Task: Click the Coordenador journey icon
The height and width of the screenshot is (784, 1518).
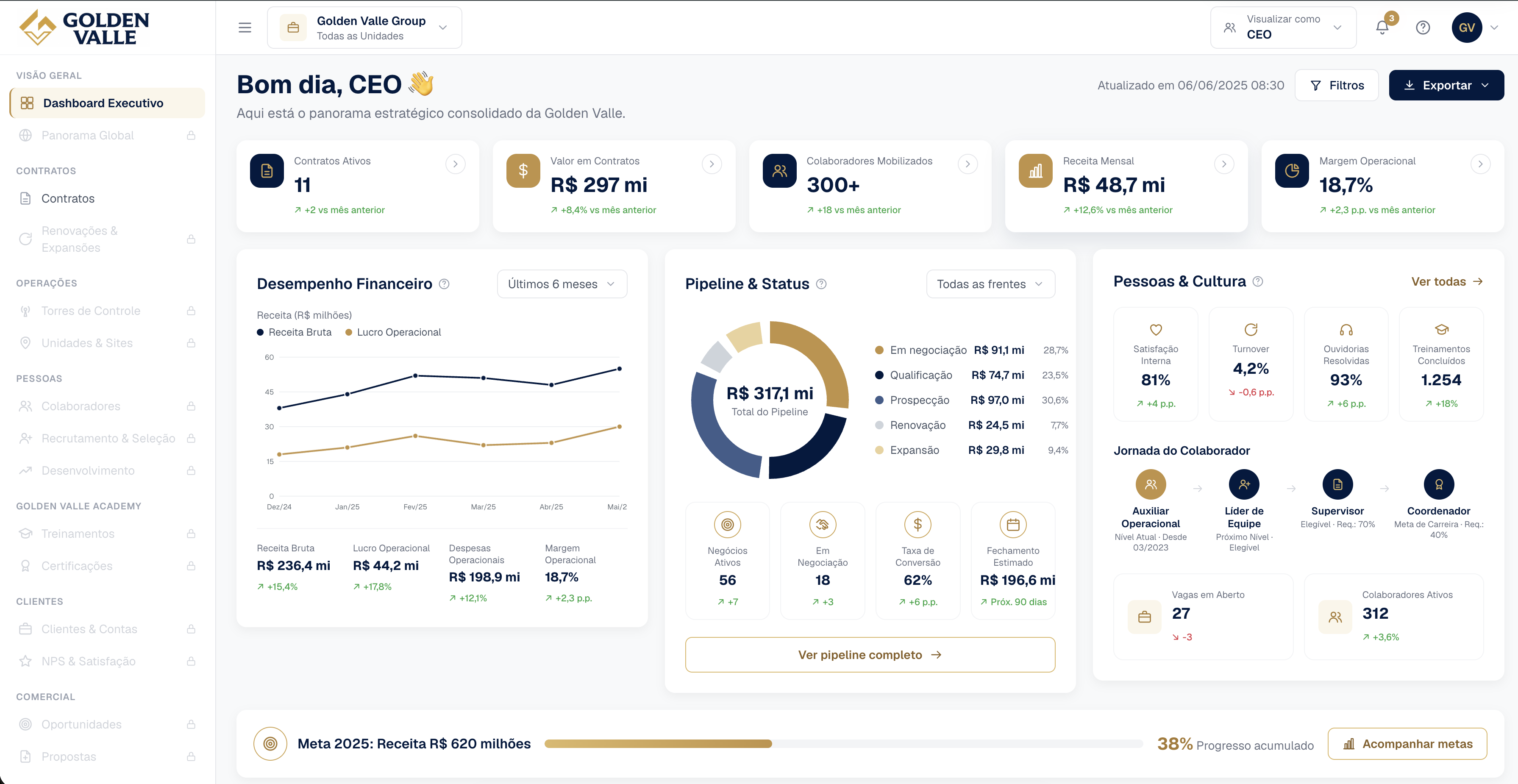Action: point(1438,484)
